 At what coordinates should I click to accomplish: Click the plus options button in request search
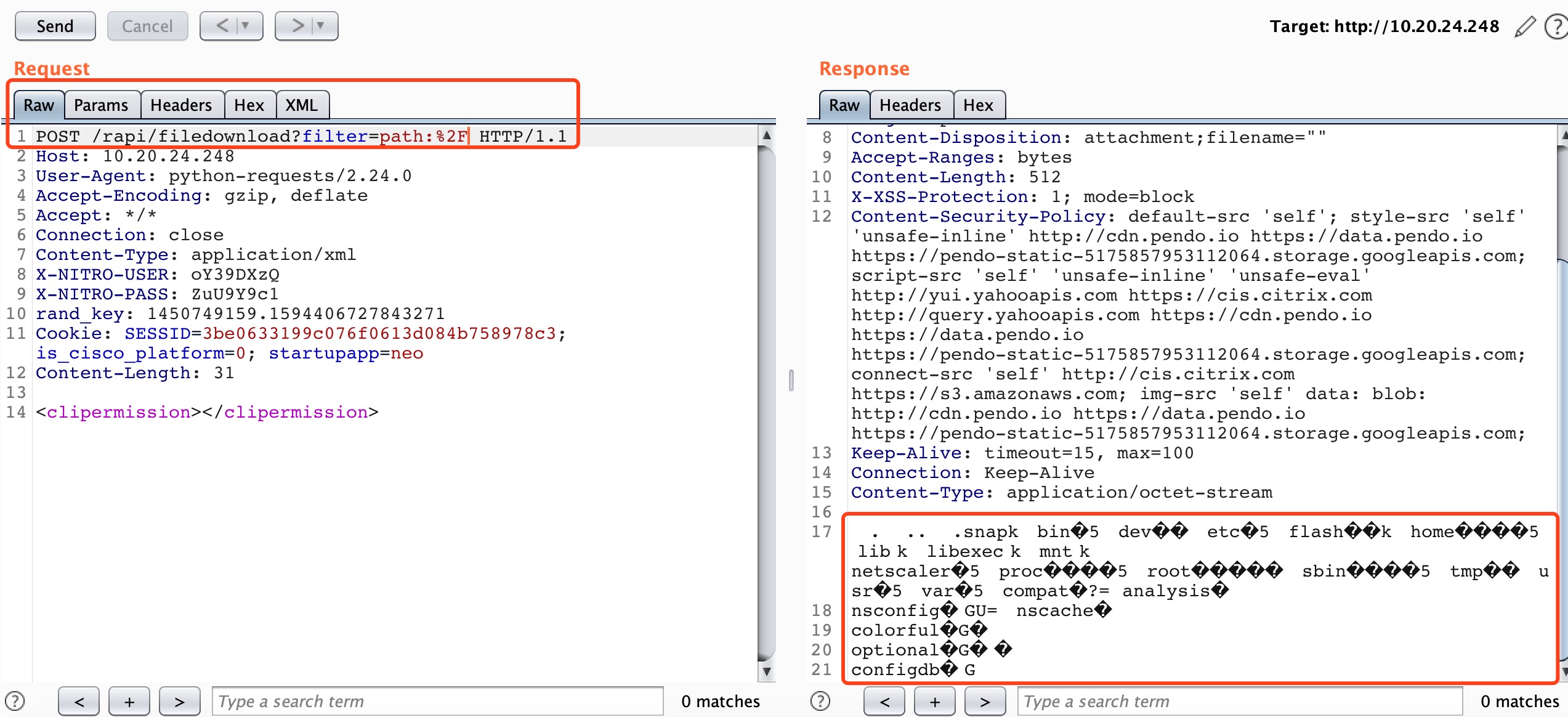tap(129, 701)
